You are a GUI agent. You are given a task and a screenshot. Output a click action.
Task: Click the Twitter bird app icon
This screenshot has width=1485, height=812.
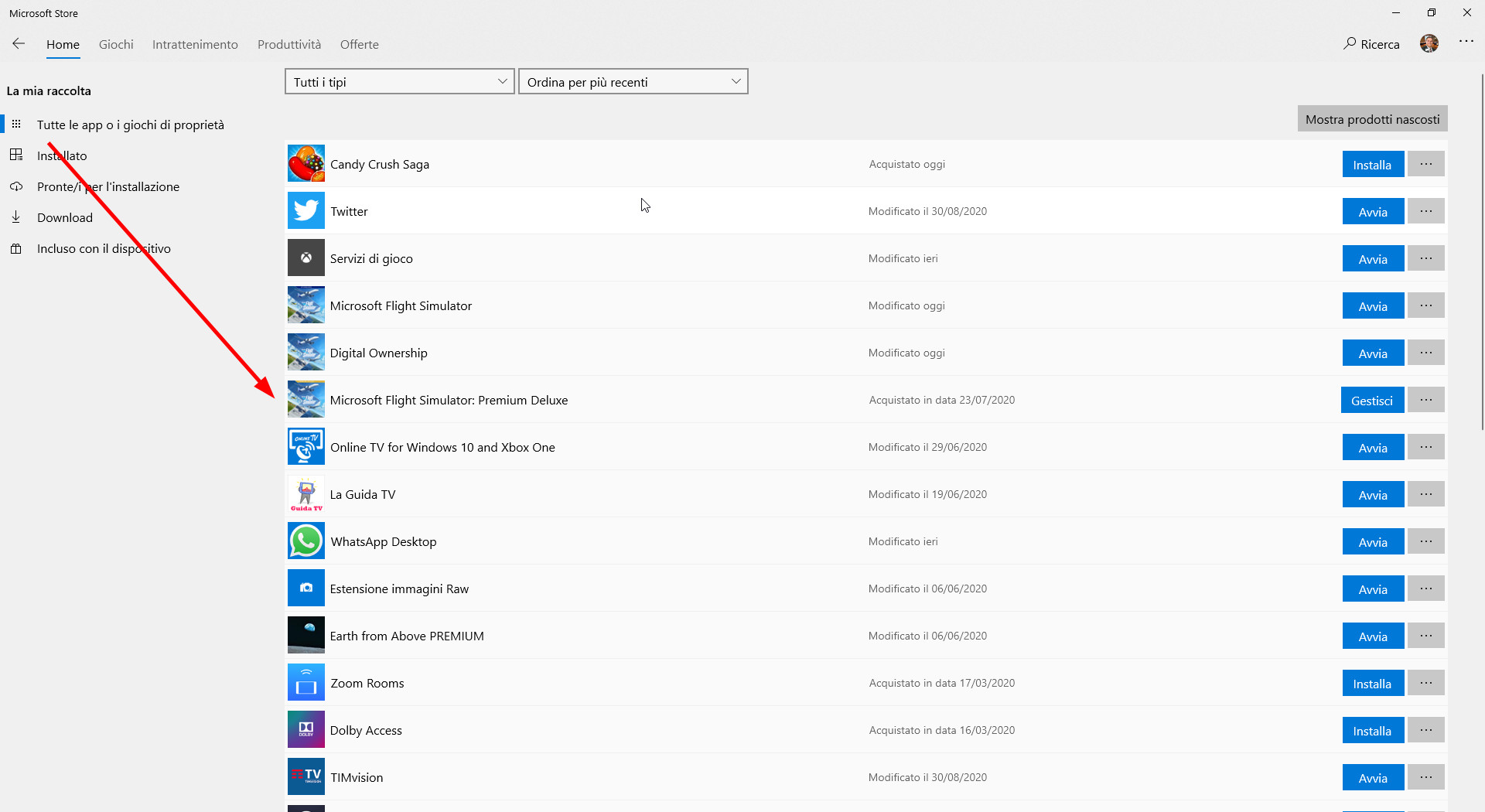pyautogui.click(x=306, y=211)
